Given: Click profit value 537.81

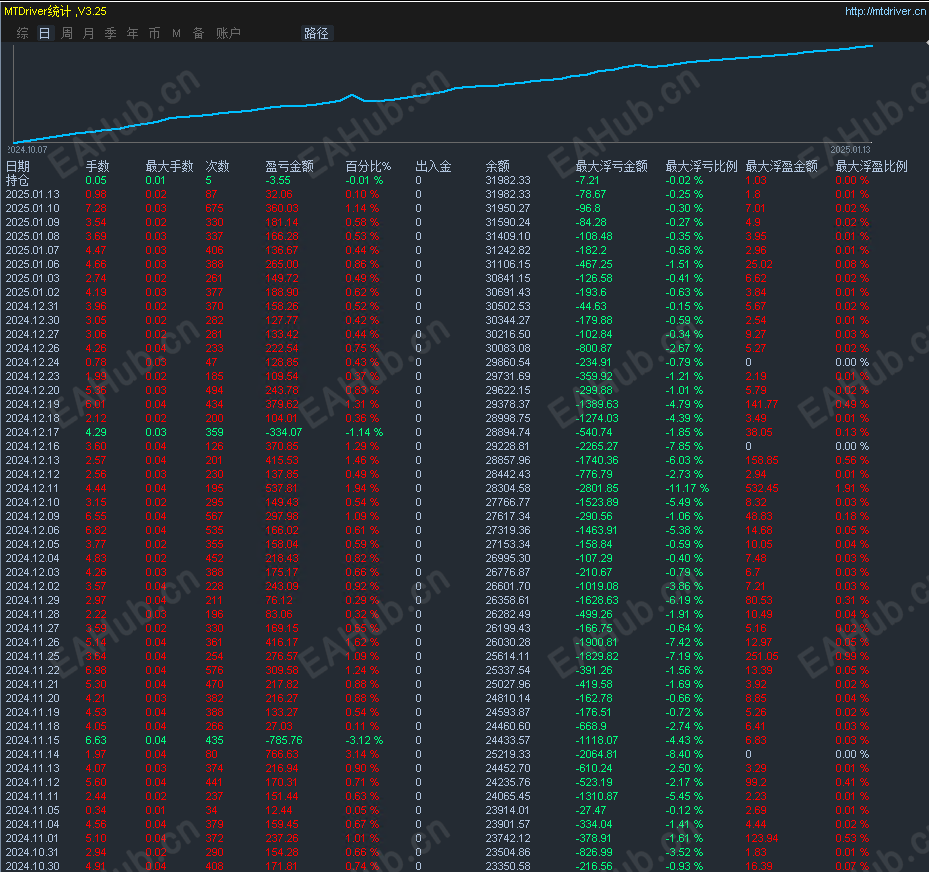Looking at the screenshot, I should pos(282,488).
